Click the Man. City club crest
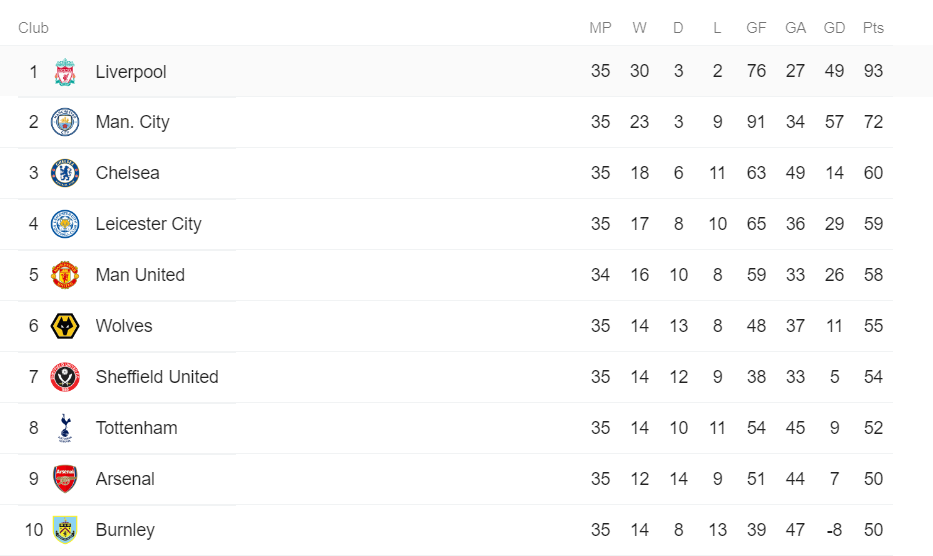The width and height of the screenshot is (933, 556). (65, 122)
